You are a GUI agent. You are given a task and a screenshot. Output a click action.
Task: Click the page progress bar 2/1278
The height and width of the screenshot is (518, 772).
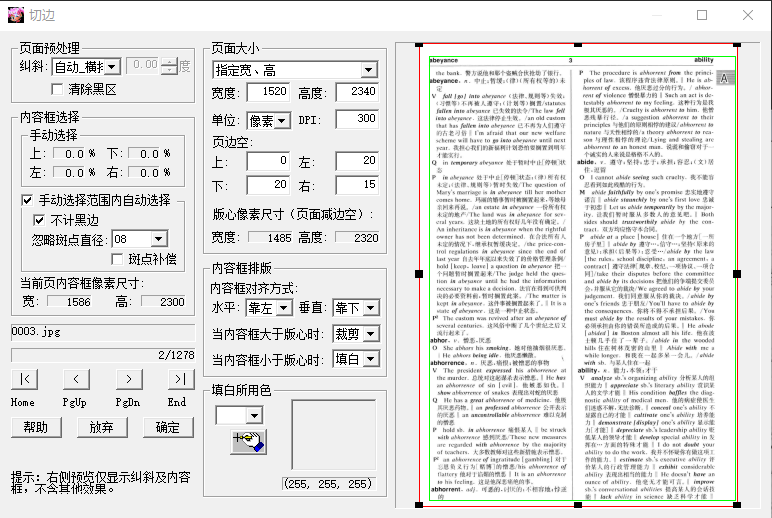[x=103, y=355]
